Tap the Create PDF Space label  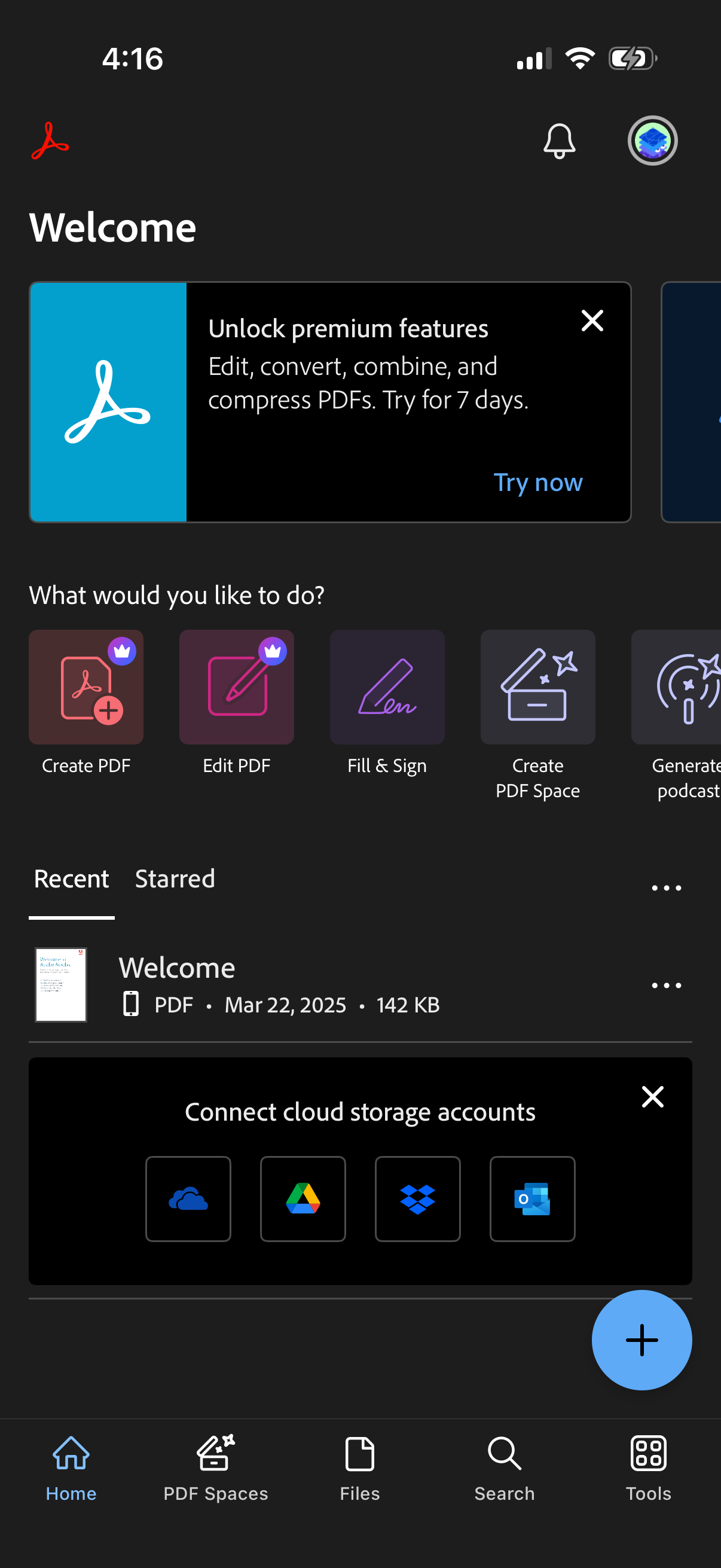click(538, 778)
